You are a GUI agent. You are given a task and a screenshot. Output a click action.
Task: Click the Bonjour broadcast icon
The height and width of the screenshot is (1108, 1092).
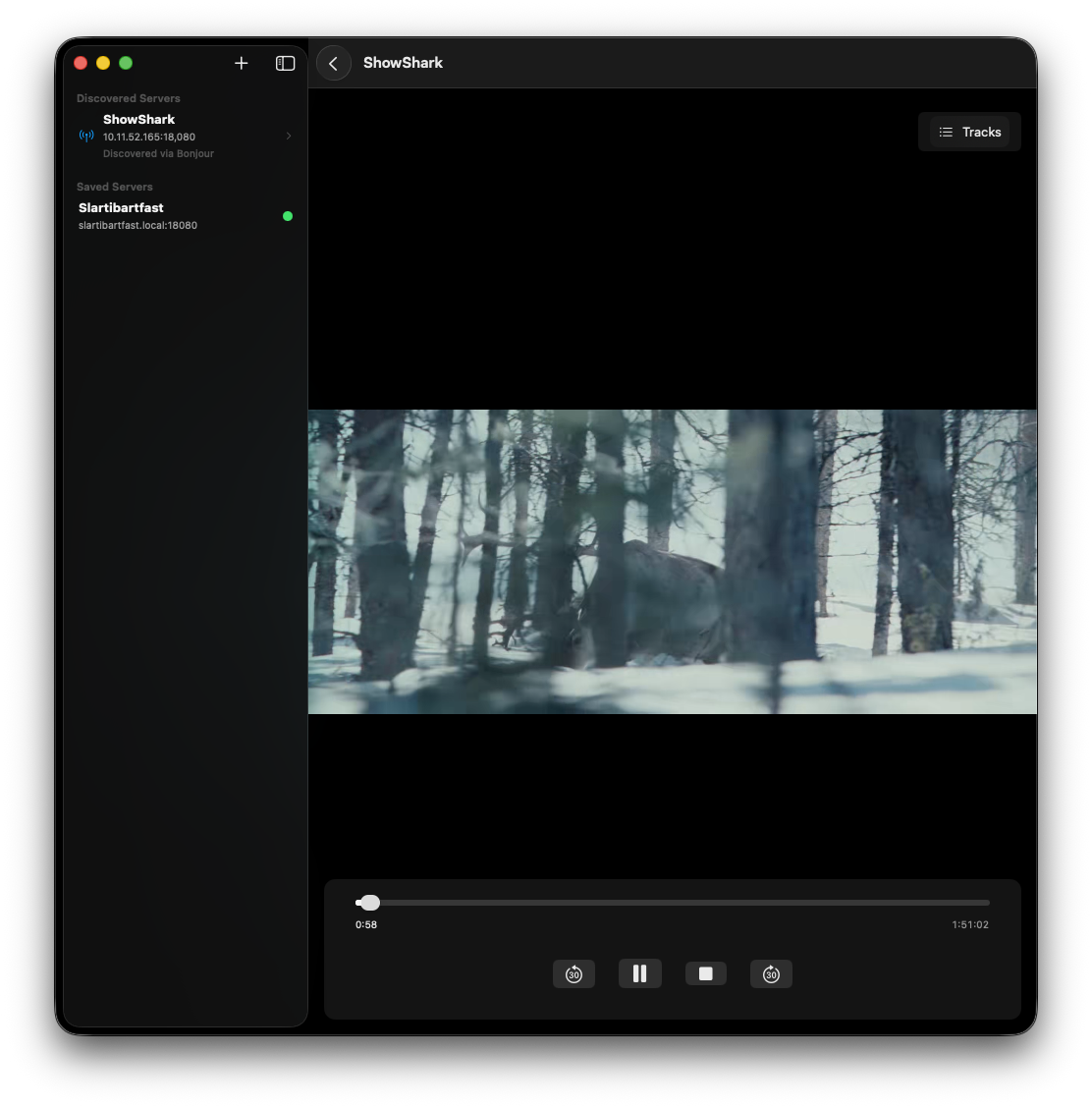click(86, 136)
